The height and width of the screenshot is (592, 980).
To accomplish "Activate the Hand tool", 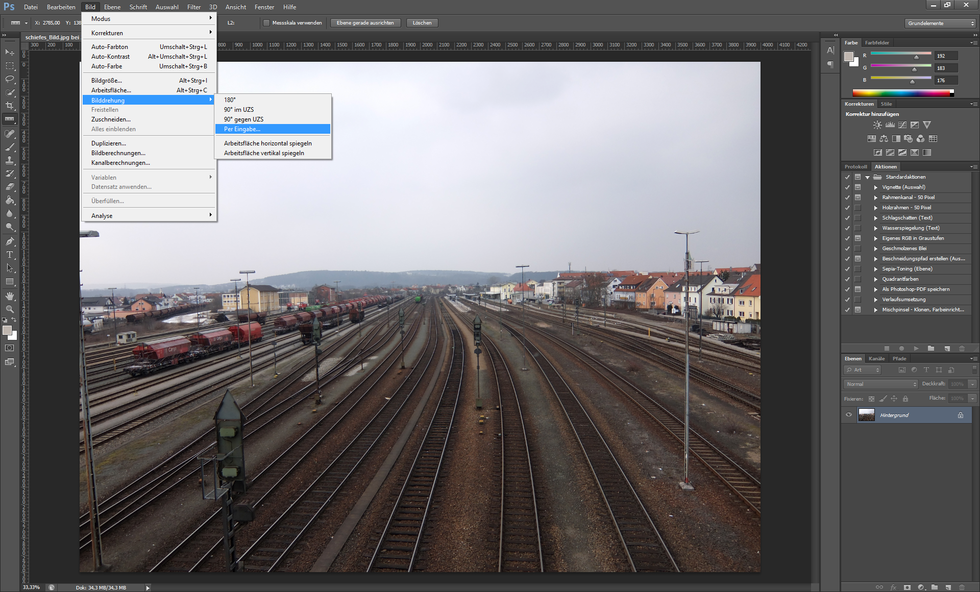I will (10, 295).
